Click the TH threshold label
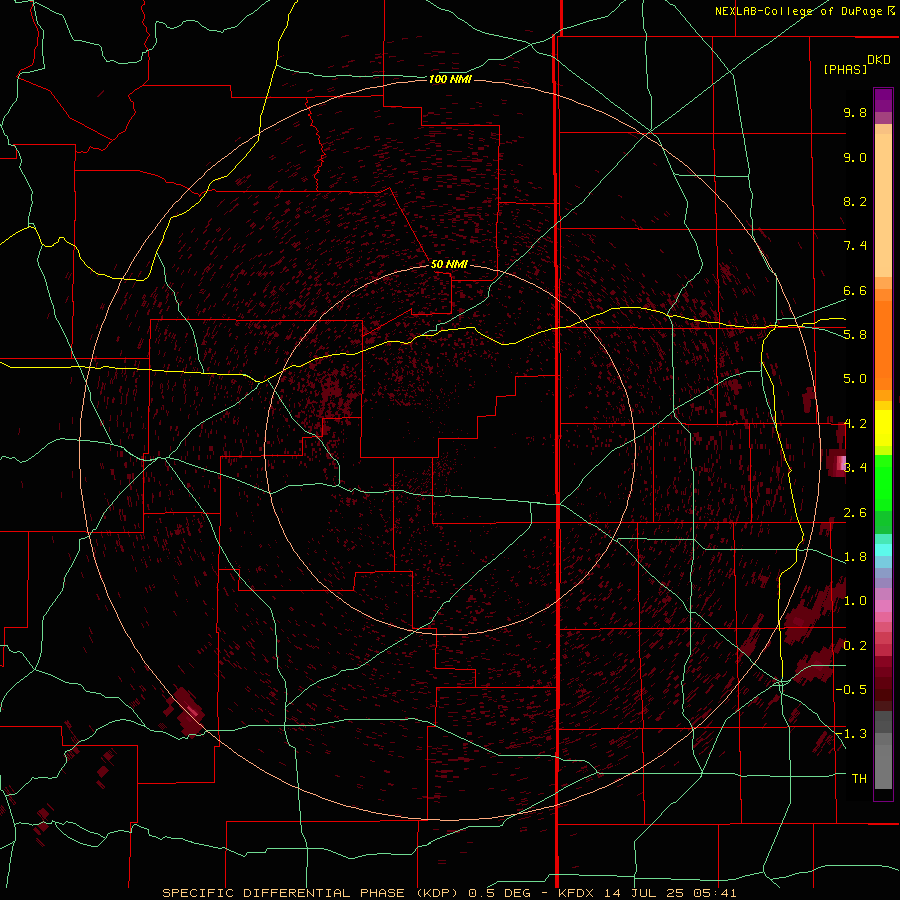Screen dimensions: 900x900 [x=859, y=779]
